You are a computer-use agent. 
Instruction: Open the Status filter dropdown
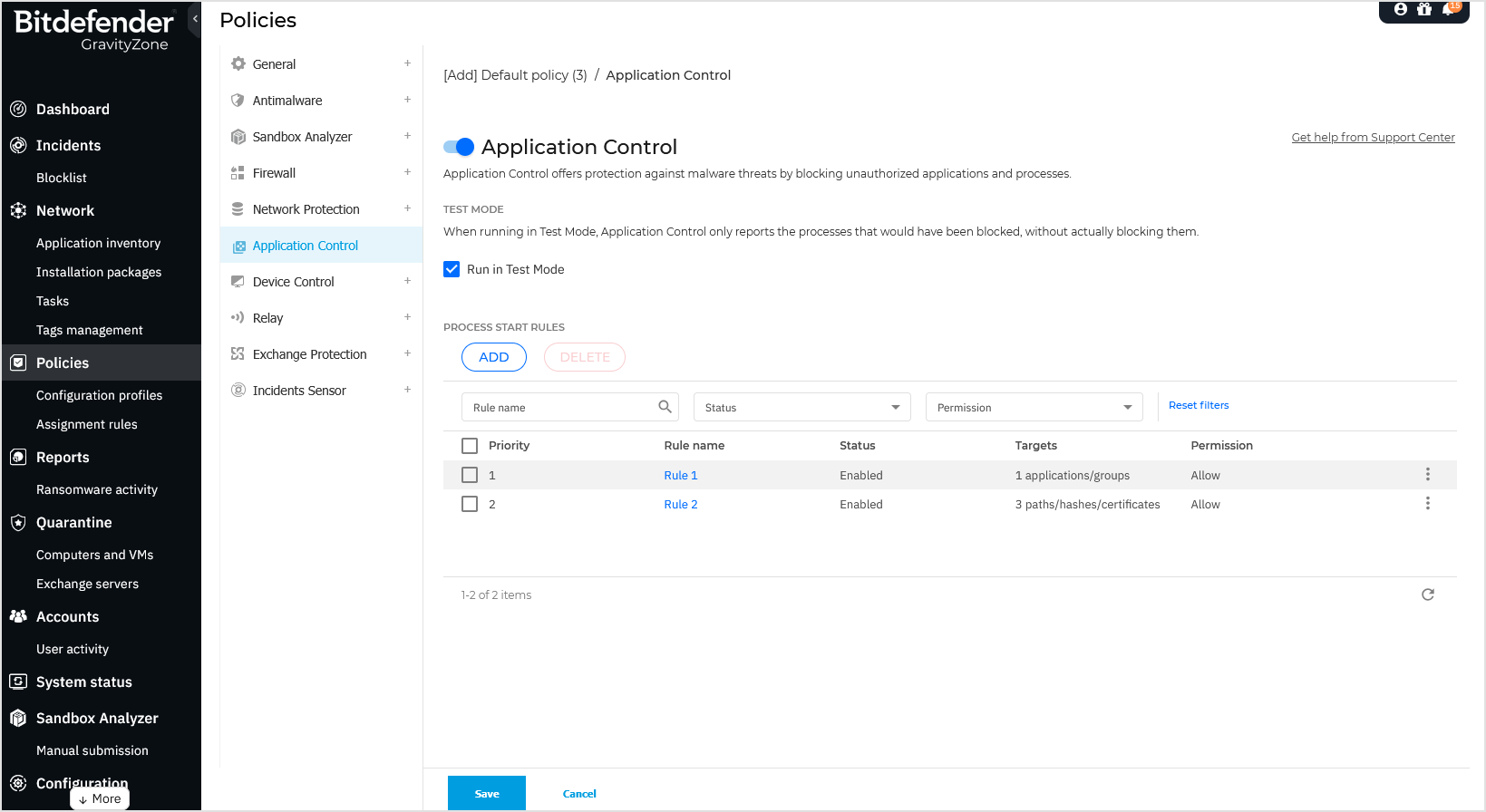point(802,407)
